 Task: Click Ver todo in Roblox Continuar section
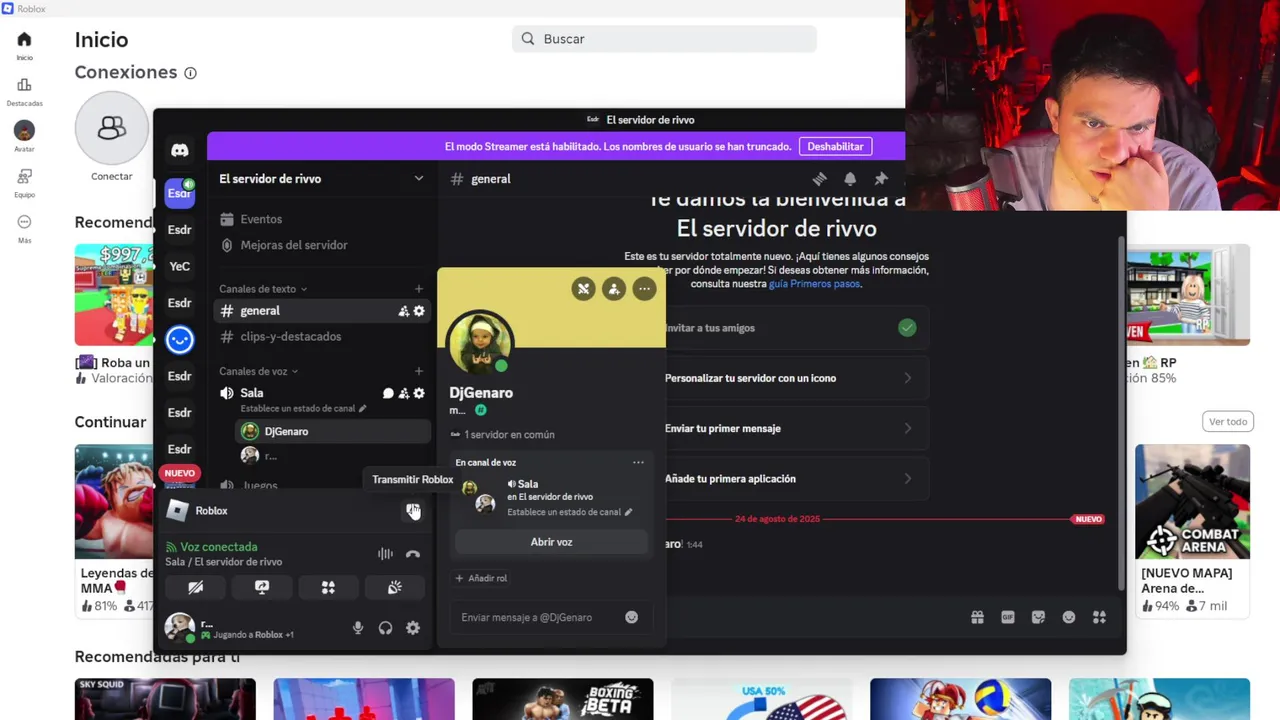tap(1228, 422)
